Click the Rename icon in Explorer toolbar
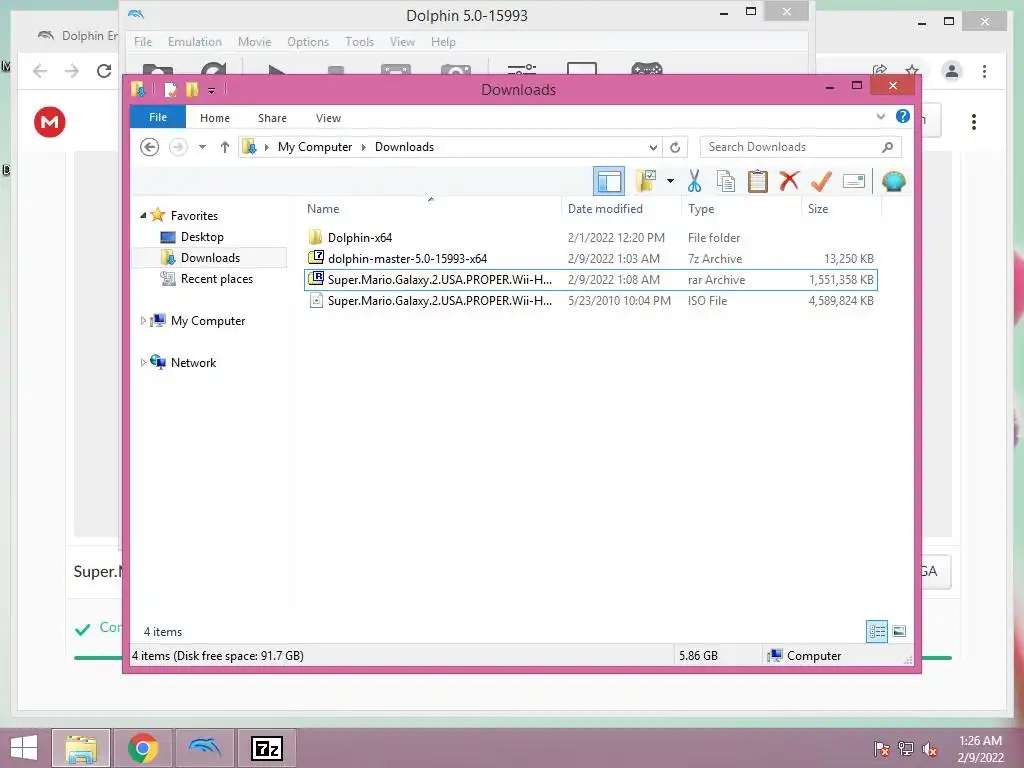 tap(854, 181)
